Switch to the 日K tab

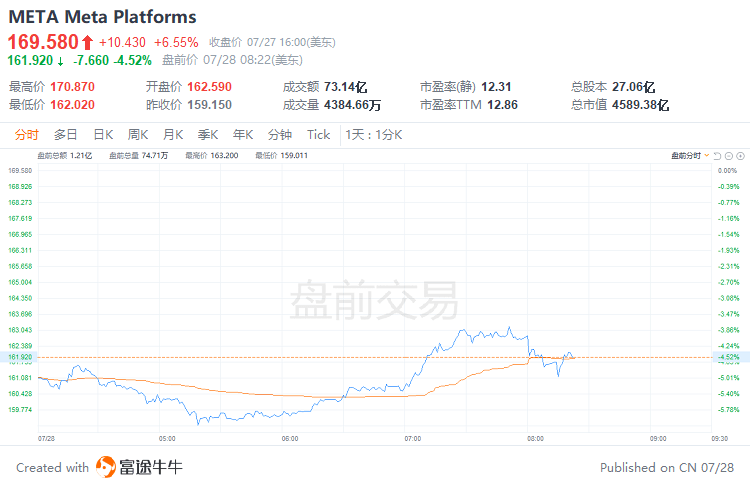[x=103, y=135]
